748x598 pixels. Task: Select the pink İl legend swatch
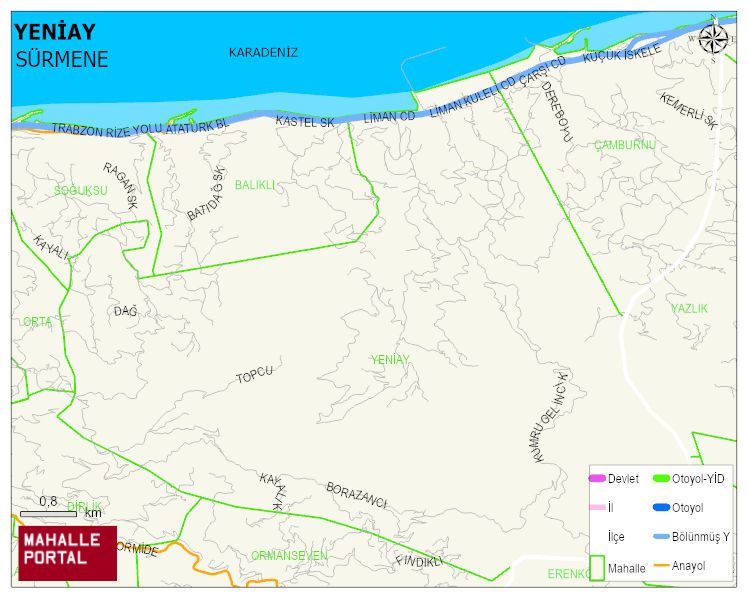597,507
